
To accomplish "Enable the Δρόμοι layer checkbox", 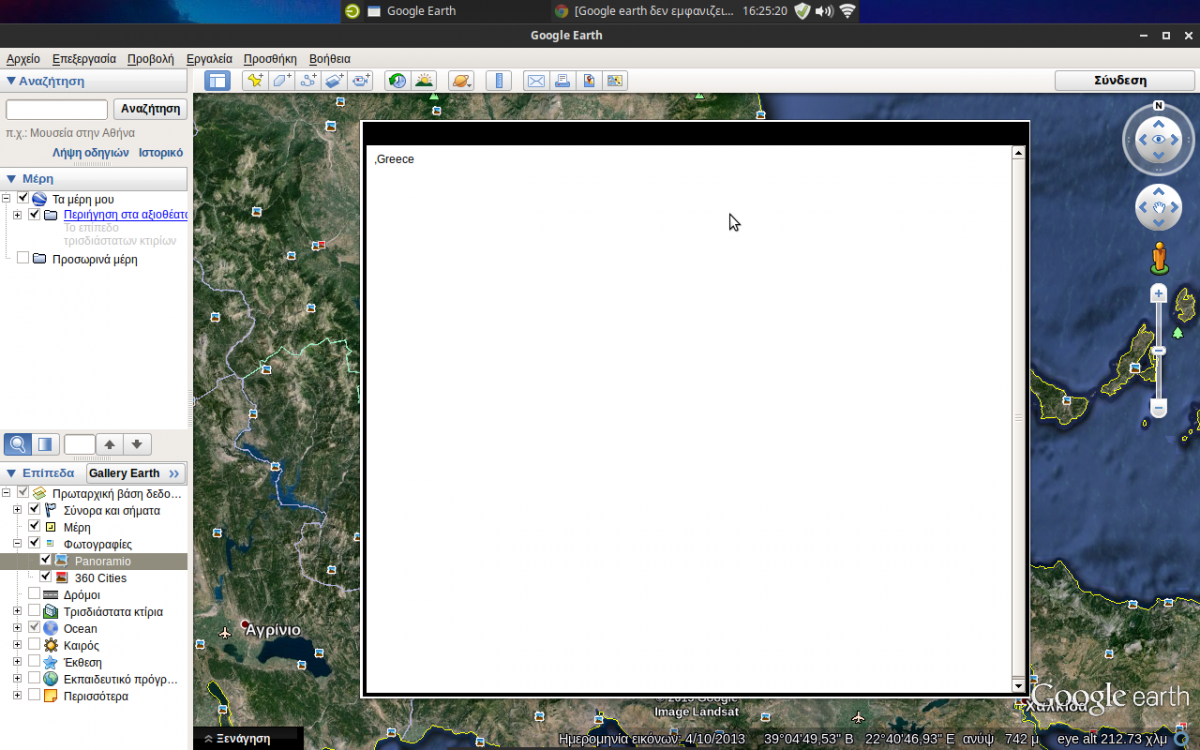I will coord(34,594).
